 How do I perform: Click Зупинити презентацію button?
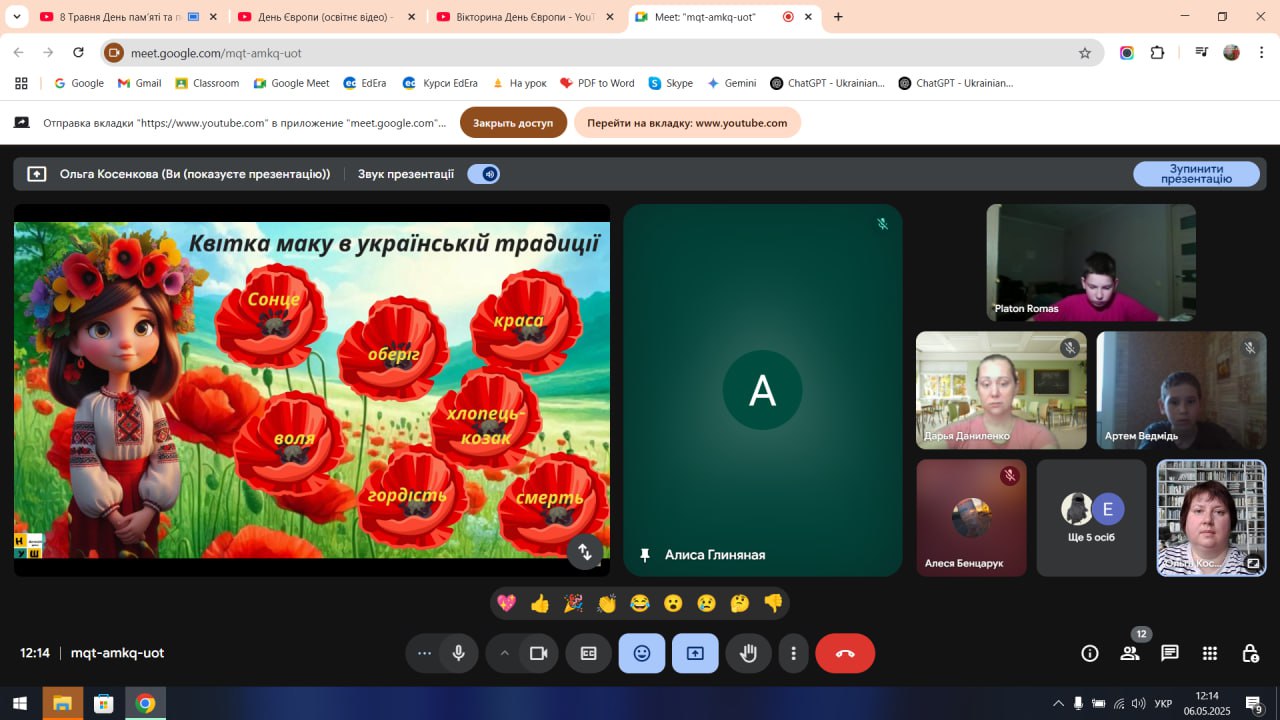[x=1196, y=174]
